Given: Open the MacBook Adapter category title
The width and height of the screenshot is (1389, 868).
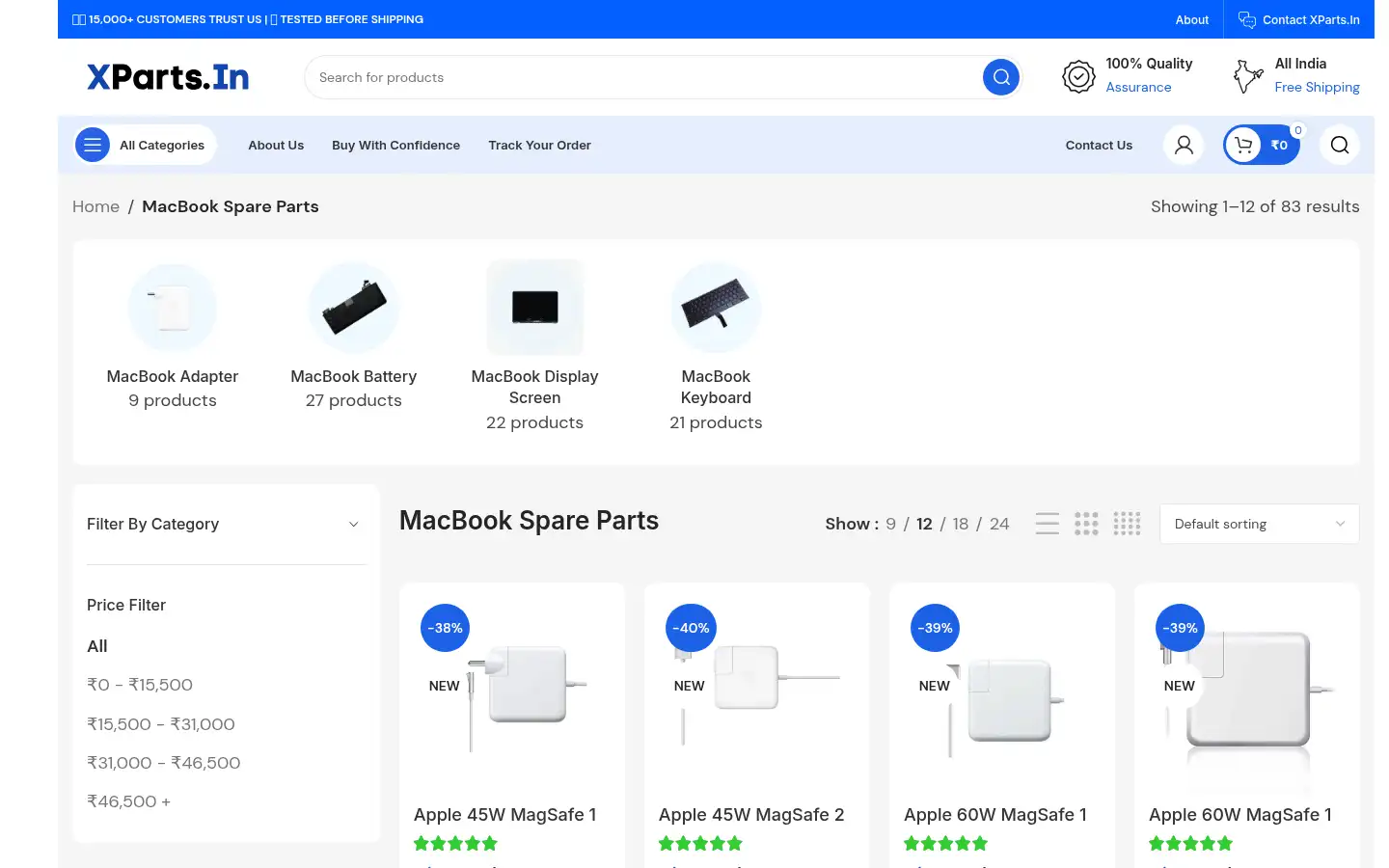Looking at the screenshot, I should 173,376.
